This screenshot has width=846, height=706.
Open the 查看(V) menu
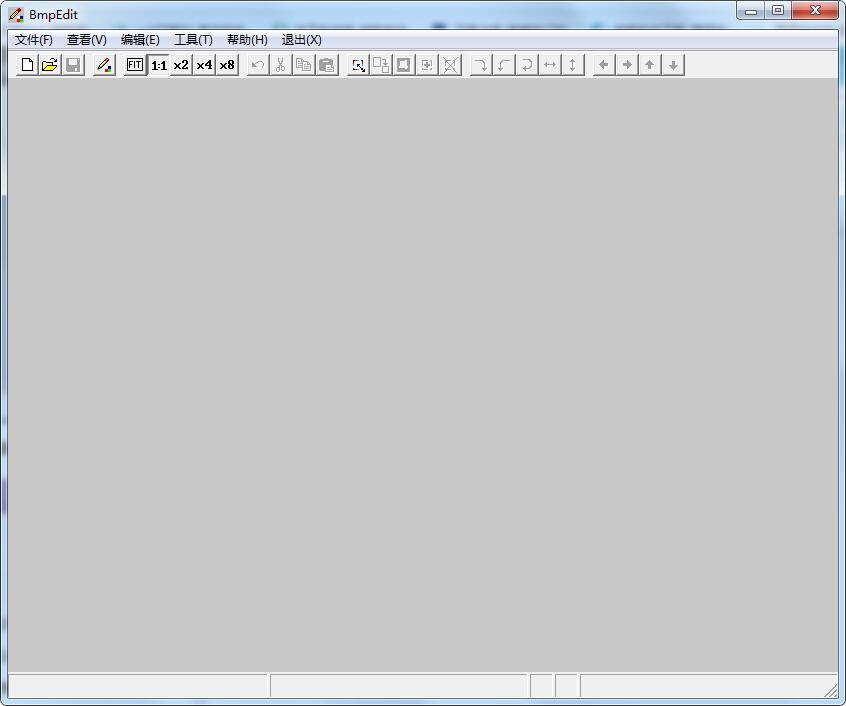click(87, 40)
